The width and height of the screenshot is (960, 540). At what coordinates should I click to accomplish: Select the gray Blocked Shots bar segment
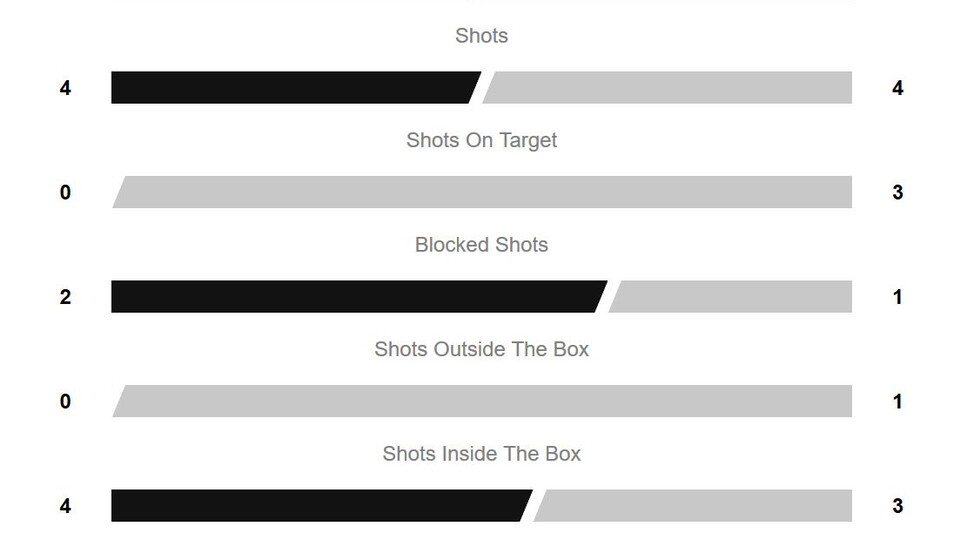[x=732, y=297]
